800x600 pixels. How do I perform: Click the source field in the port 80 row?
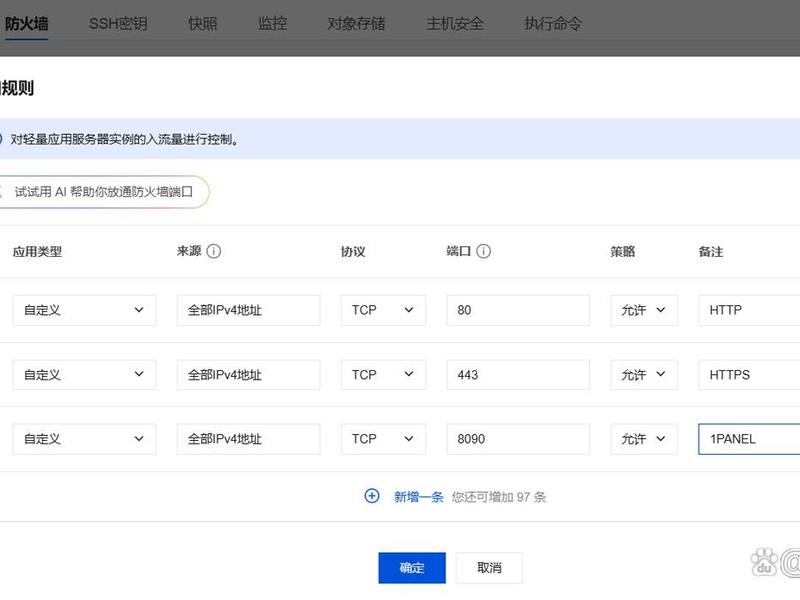(248, 310)
